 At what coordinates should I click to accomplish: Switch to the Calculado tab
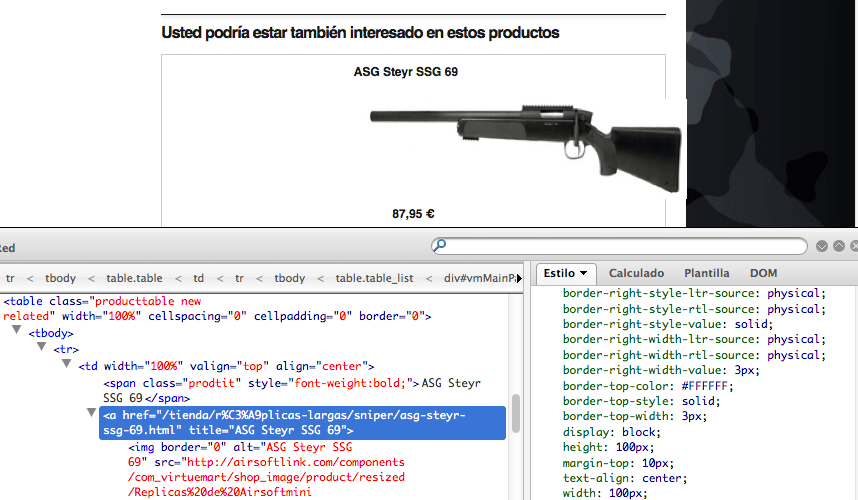tap(636, 273)
